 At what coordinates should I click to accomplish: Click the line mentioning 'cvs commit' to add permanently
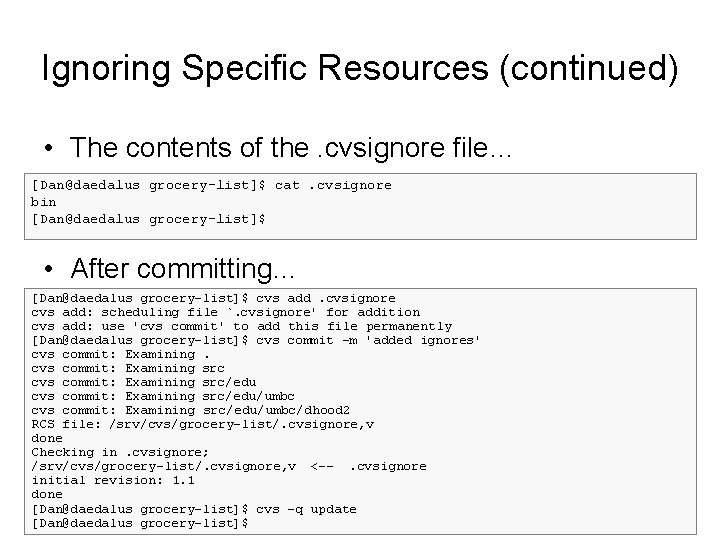point(241,326)
